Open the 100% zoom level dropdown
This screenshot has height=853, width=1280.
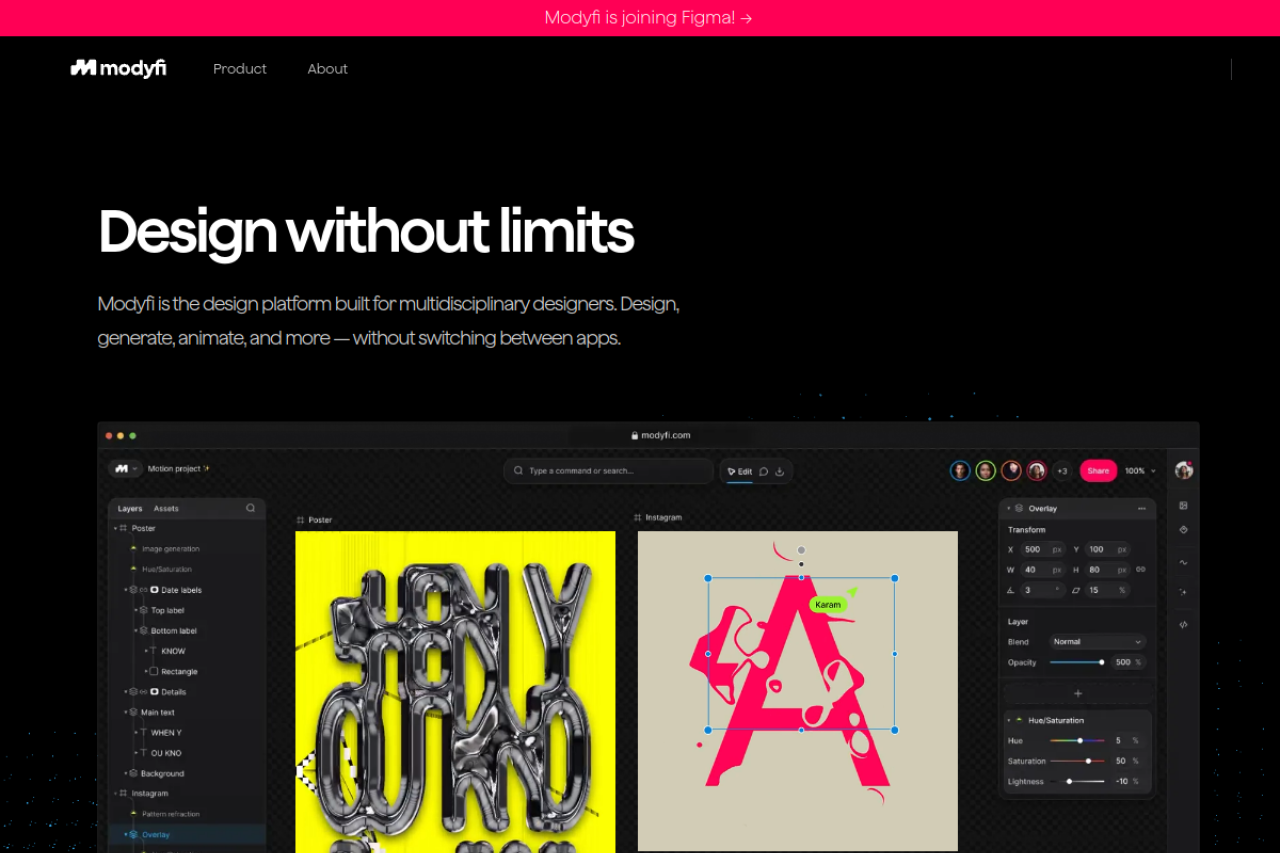1140,471
